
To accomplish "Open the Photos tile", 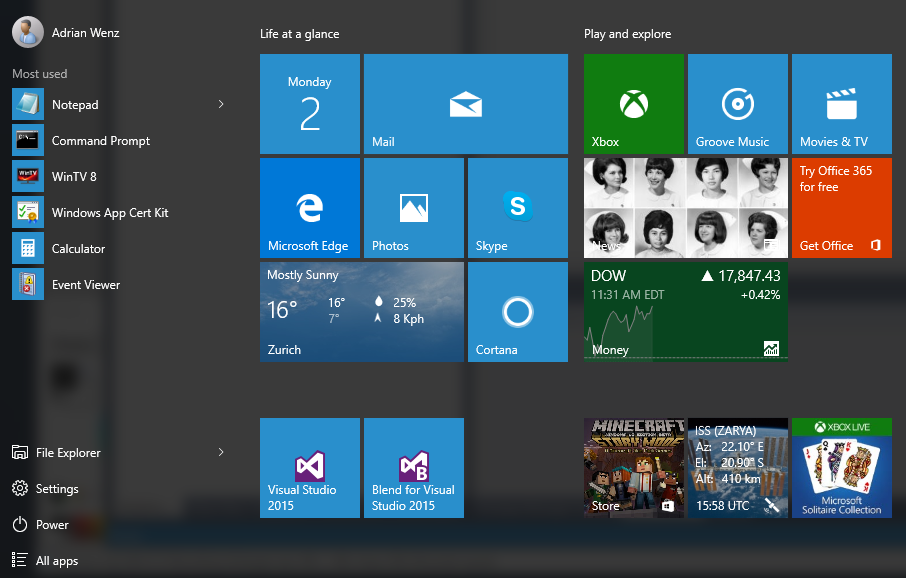I will pyautogui.click(x=413, y=207).
